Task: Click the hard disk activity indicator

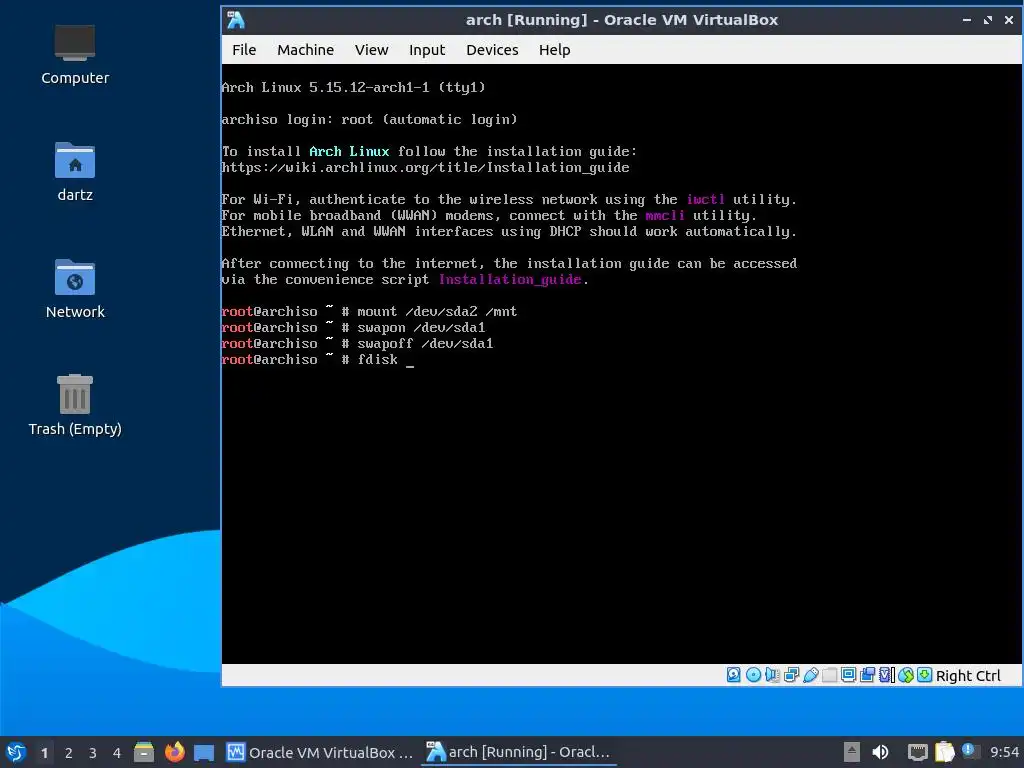Action: (x=733, y=675)
